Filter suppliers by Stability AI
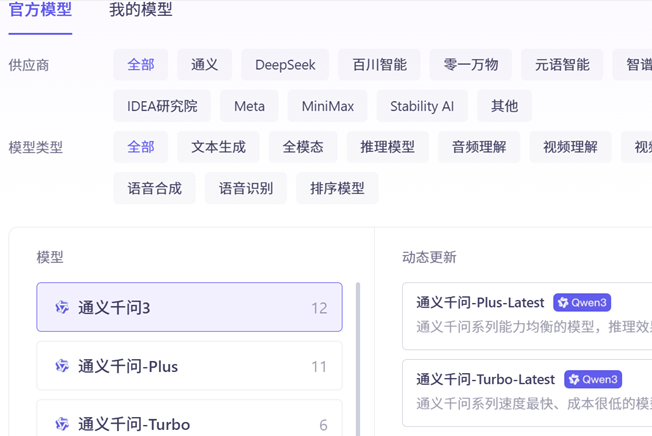The height and width of the screenshot is (436, 652). point(422,106)
